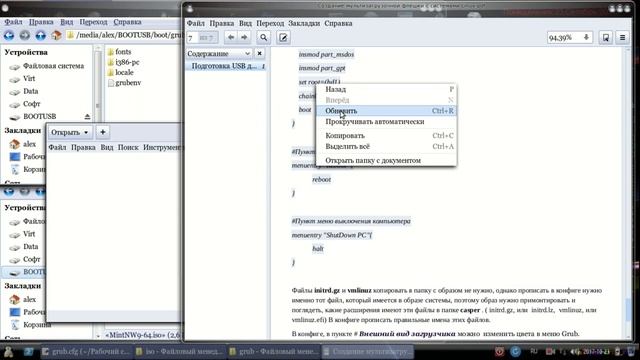The width and height of the screenshot is (640, 360).
Task: Click Back arrow in file manager toolbar
Action: tap(9, 36)
